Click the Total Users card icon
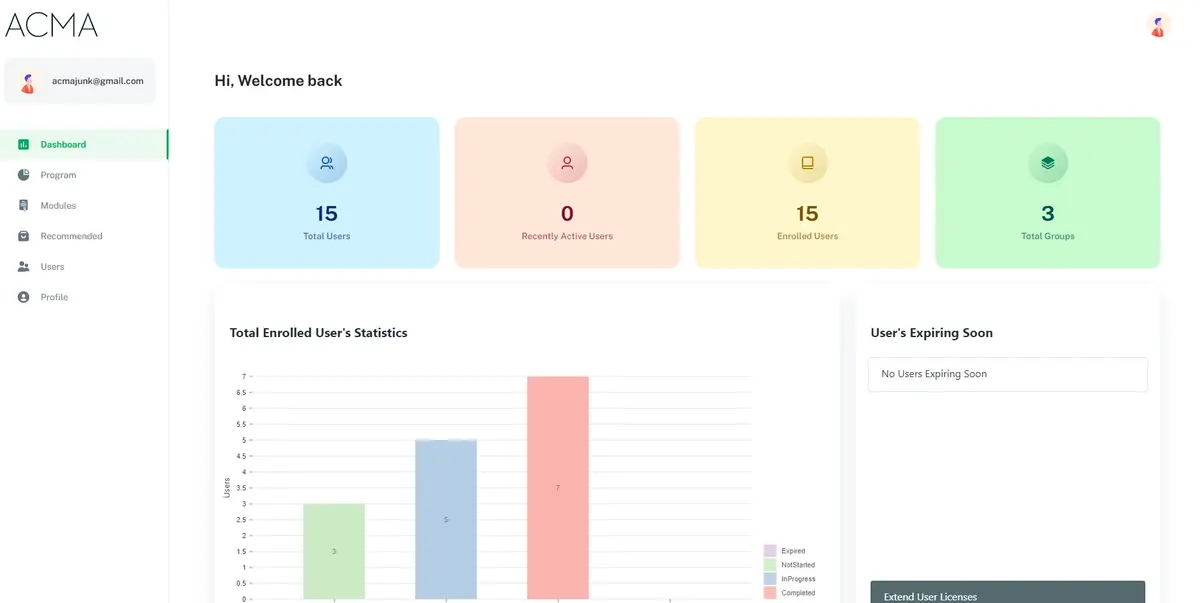The image size is (1200, 603). pos(327,163)
